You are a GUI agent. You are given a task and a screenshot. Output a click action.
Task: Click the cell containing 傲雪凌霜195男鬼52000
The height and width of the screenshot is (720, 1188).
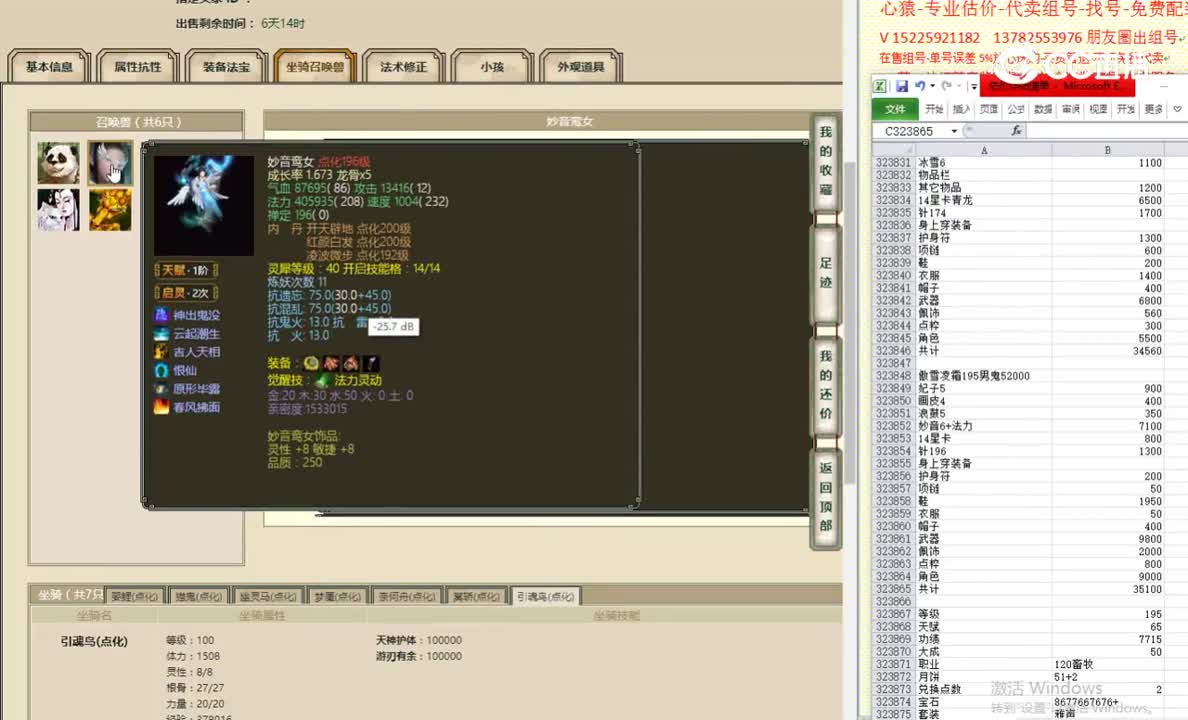tap(983, 376)
